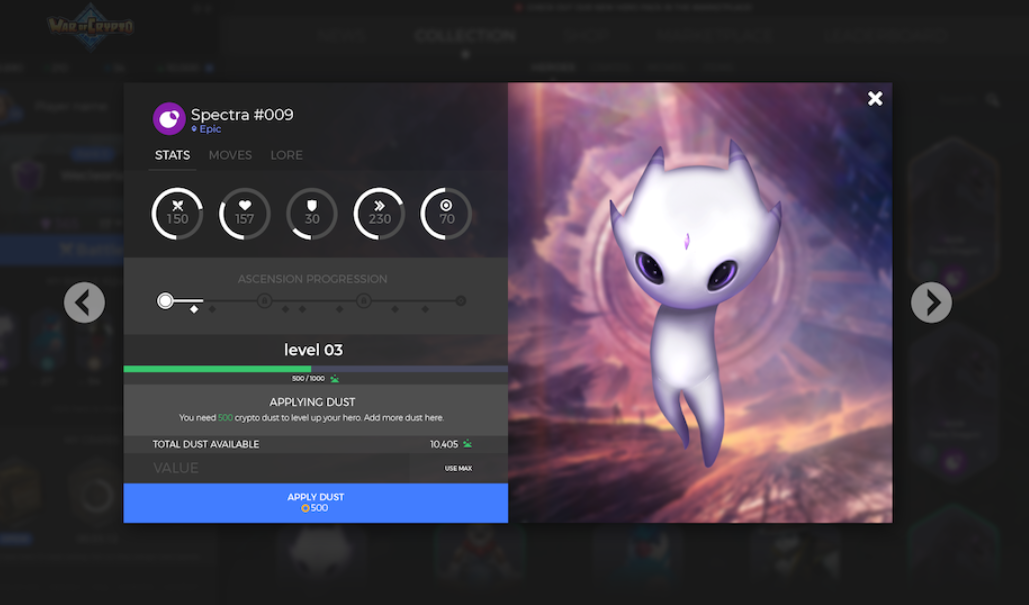This screenshot has width=1029, height=605.
Task: Open the LORE tab
Action: (x=287, y=156)
